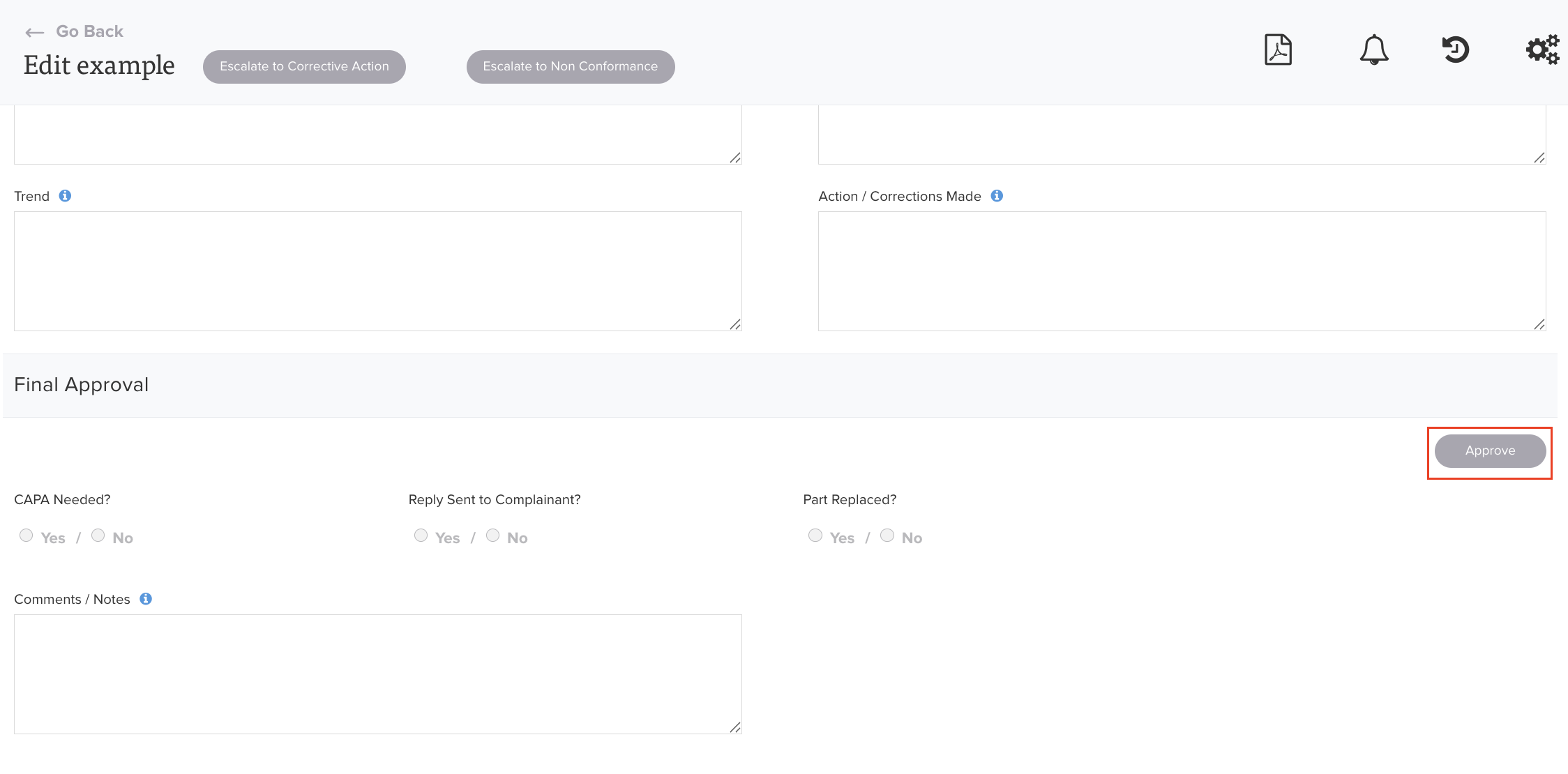Show info for Action / Corrections Made

(997, 196)
